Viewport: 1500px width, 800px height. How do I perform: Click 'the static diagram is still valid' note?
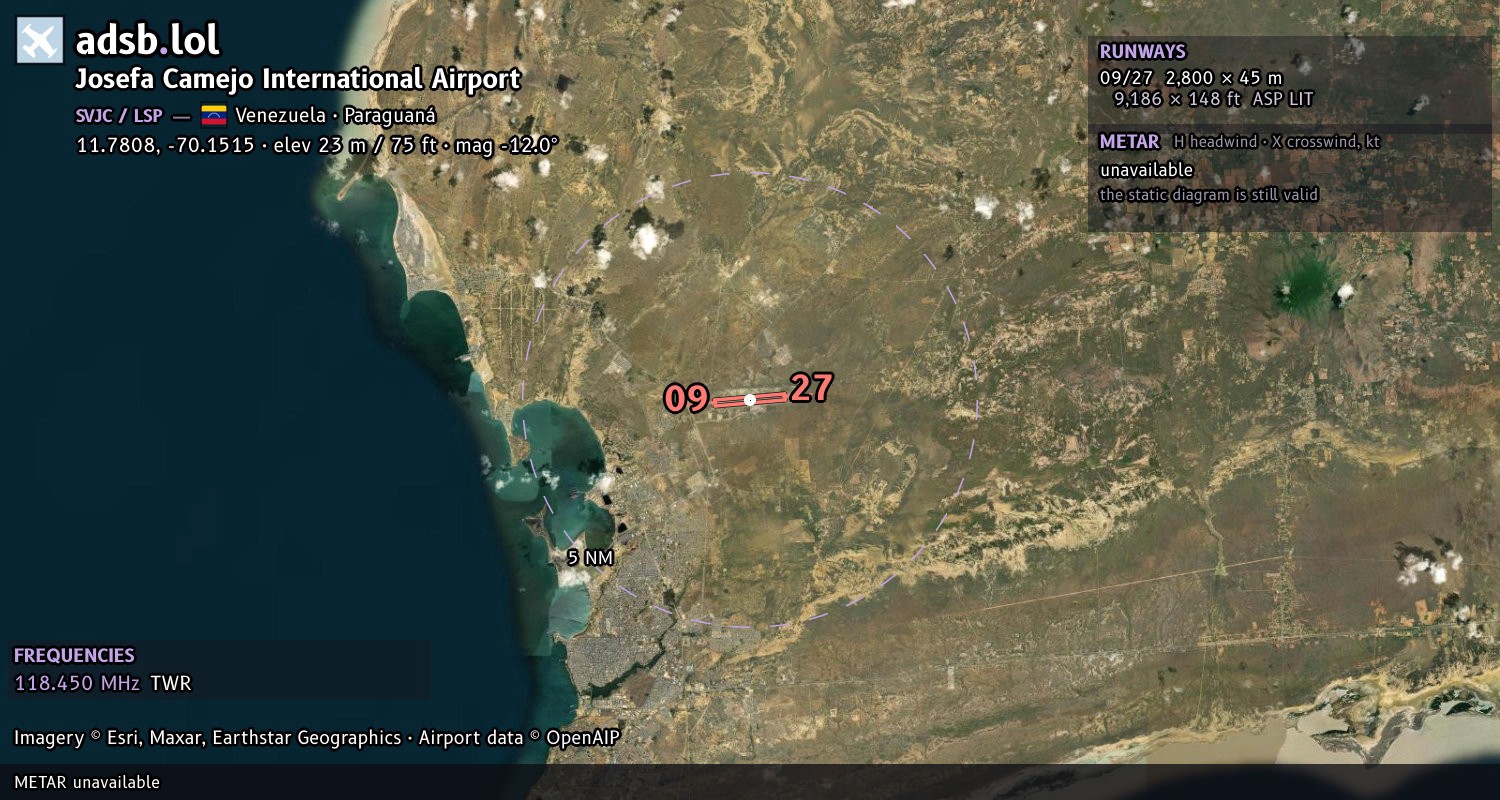1209,195
